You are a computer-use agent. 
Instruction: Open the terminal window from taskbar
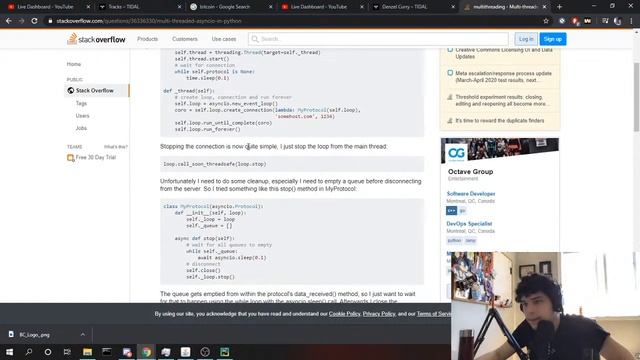click(107, 351)
